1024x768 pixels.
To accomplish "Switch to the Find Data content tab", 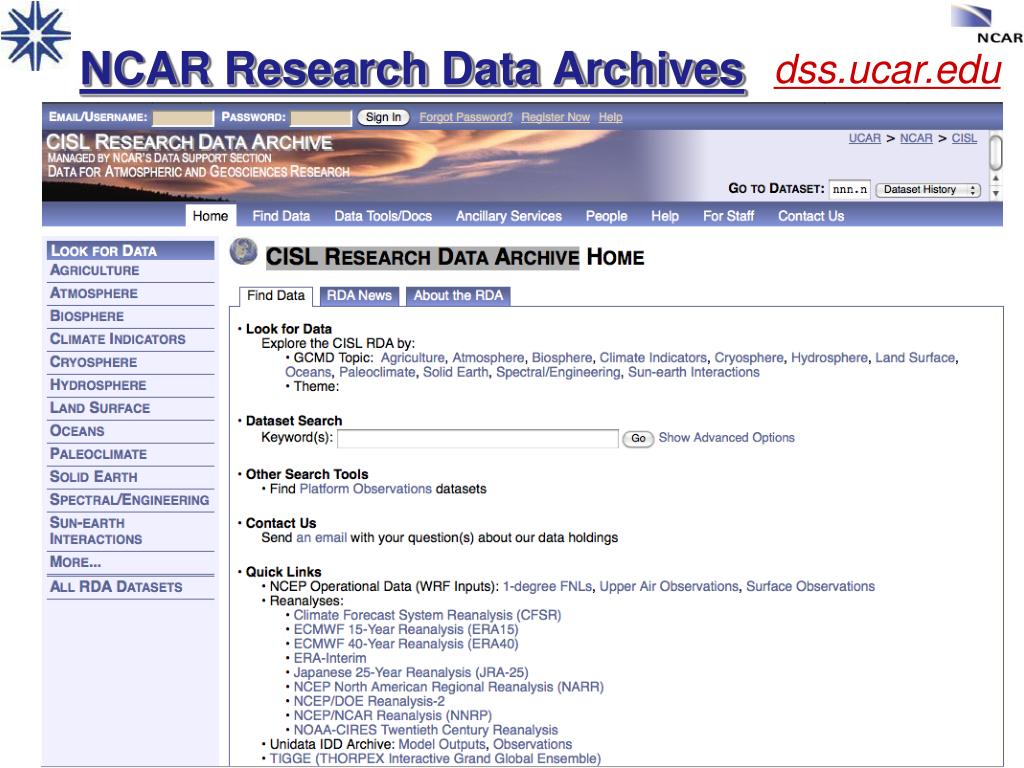I will (x=276, y=296).
